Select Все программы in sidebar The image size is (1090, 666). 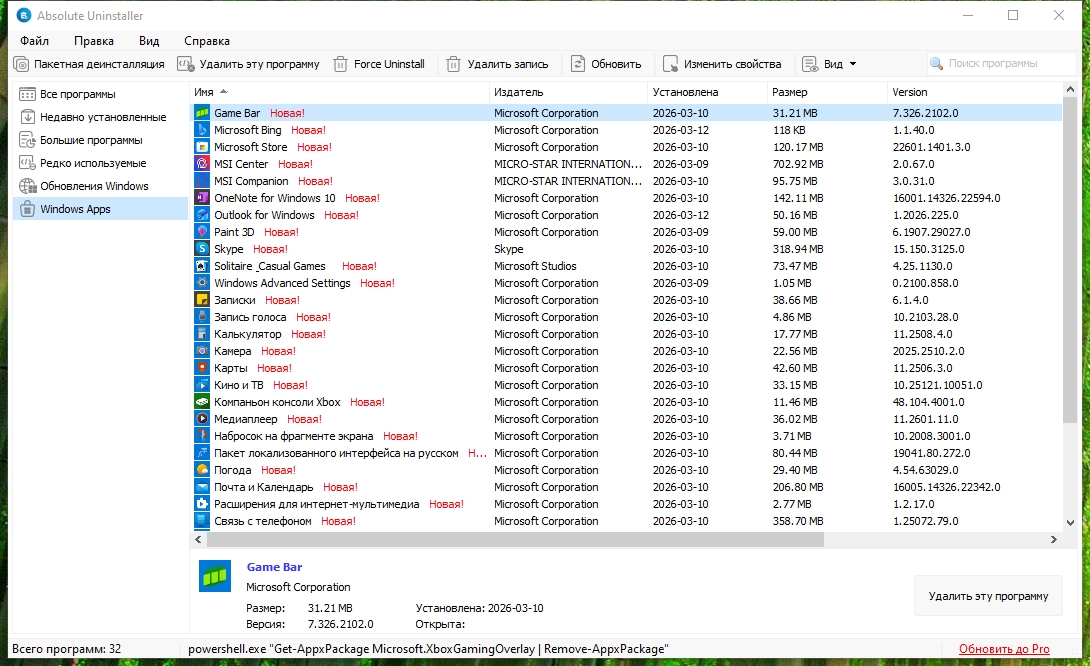point(100,94)
